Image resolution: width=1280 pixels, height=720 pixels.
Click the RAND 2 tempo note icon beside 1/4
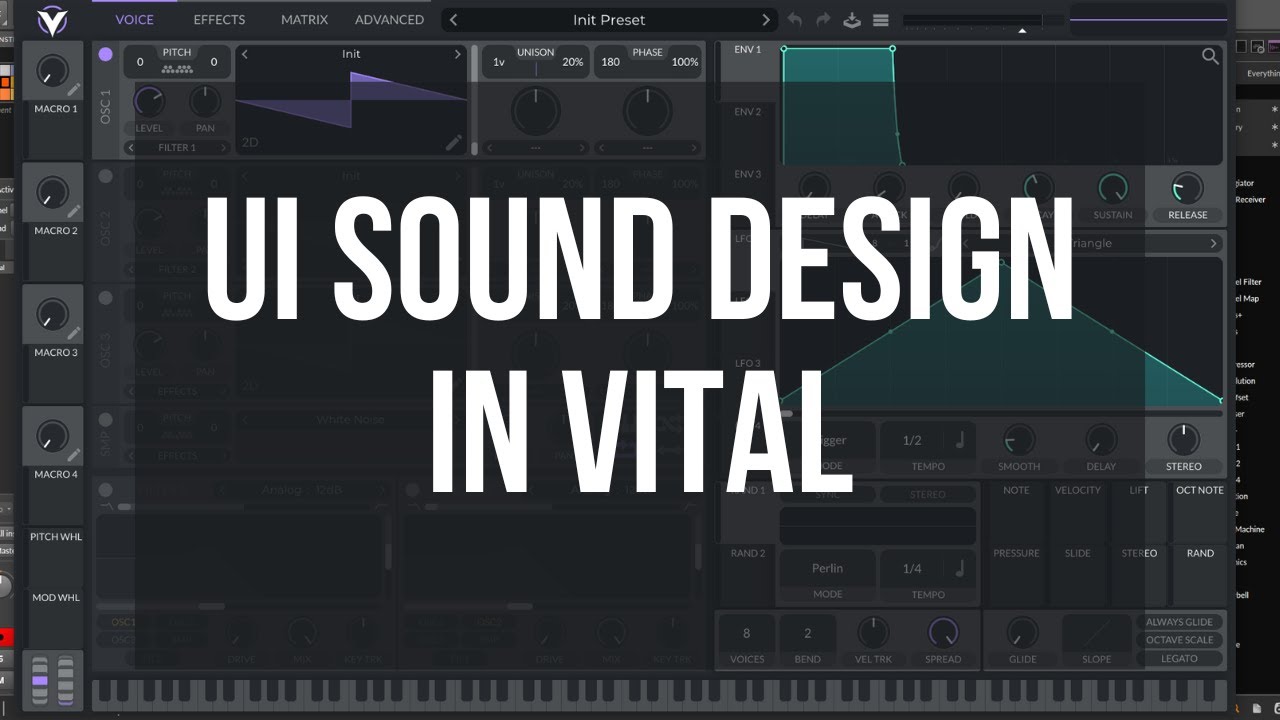[959, 568]
